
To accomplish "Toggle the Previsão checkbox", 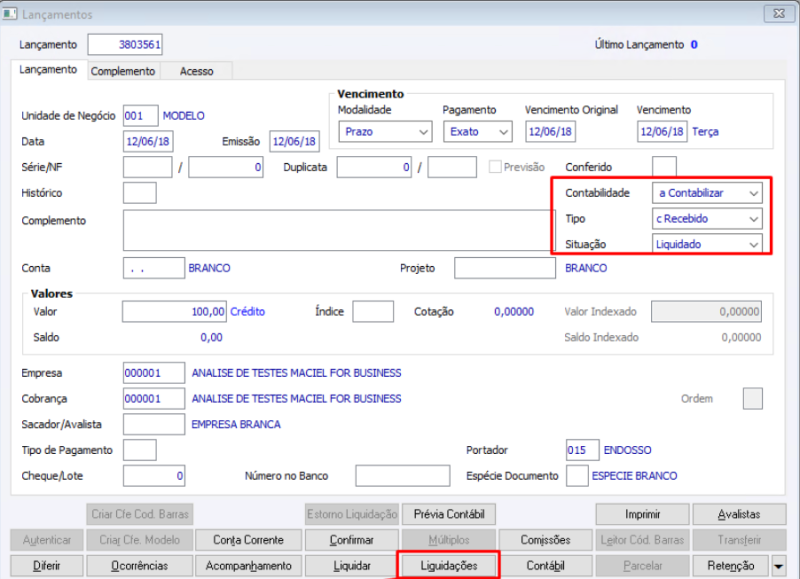I will 495,167.
